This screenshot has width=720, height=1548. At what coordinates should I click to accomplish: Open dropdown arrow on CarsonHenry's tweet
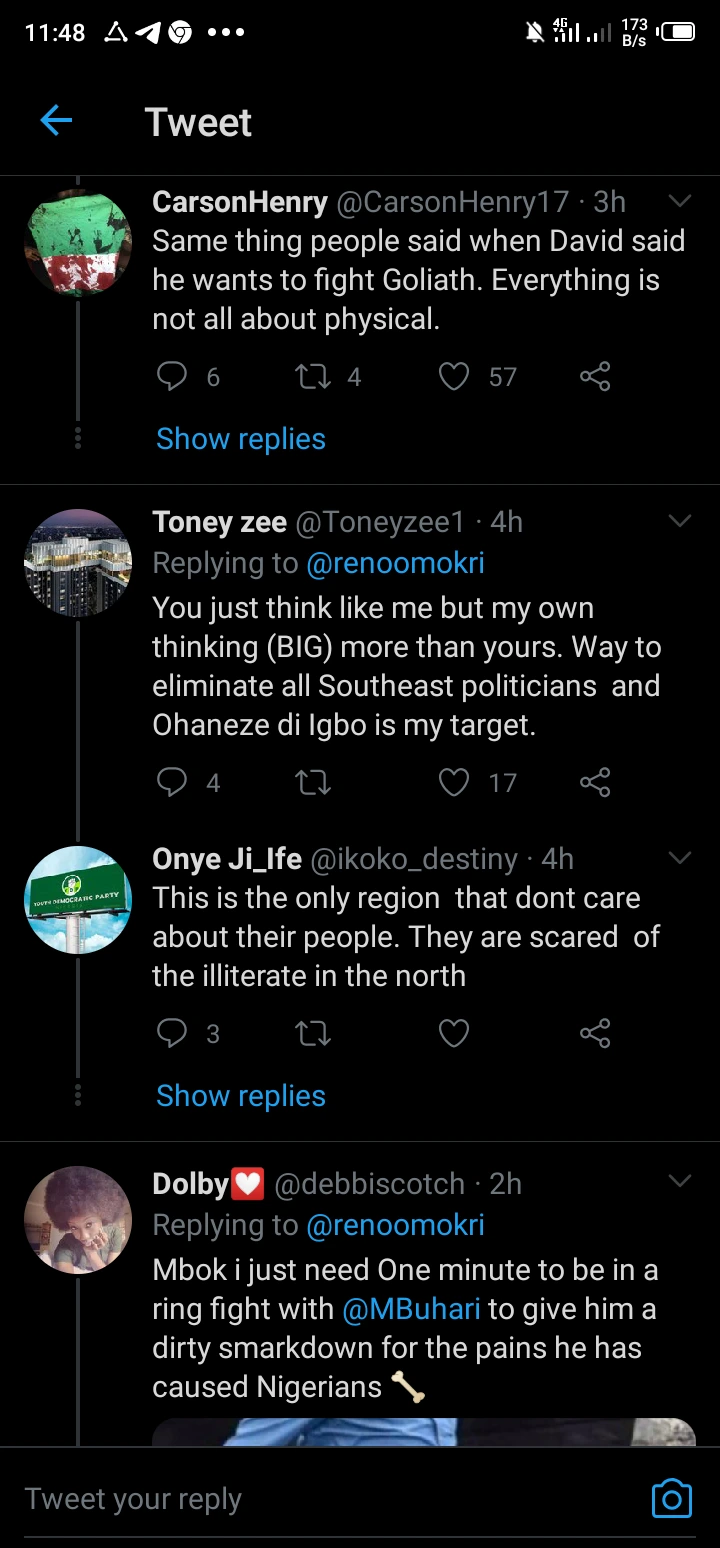coord(680,202)
